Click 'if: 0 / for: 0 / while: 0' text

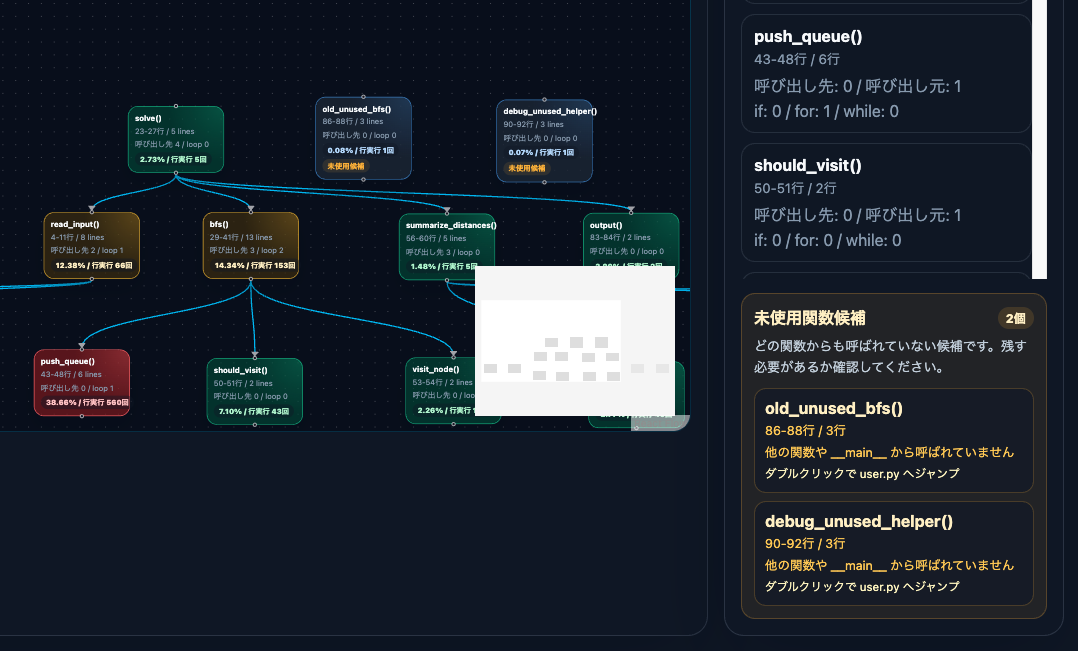coord(828,241)
